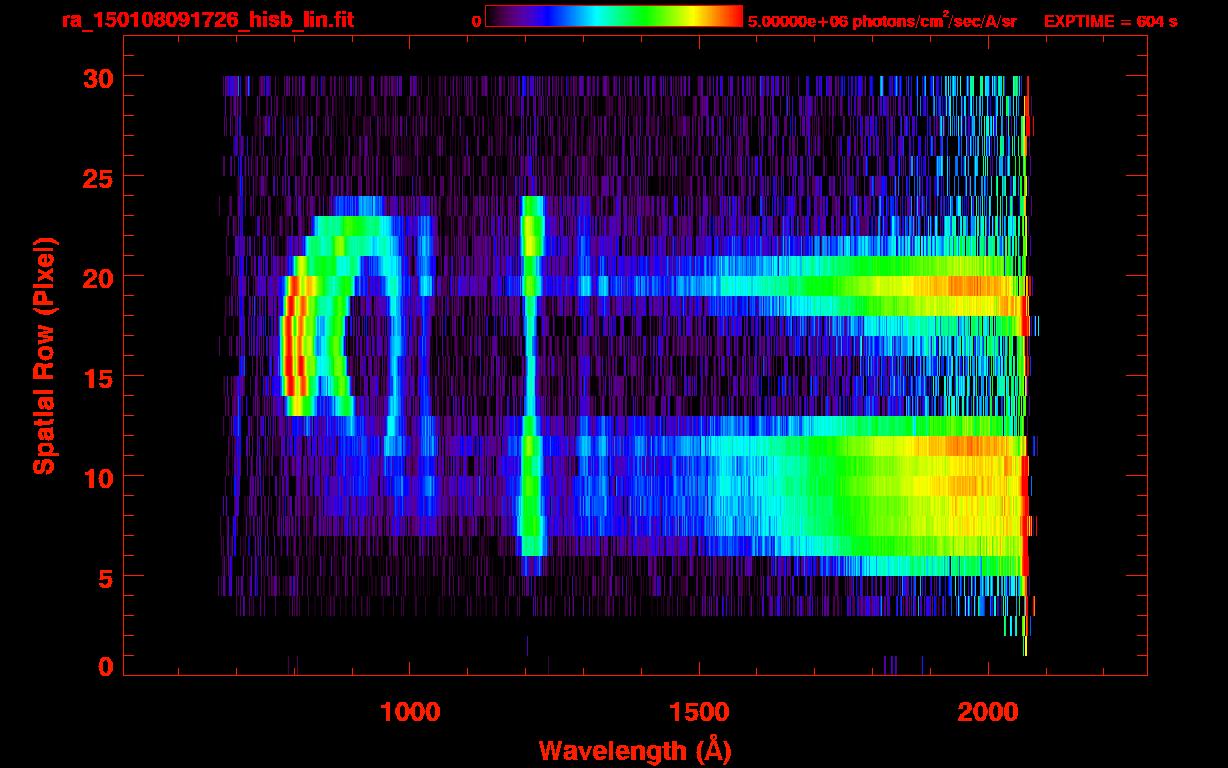Click the rainbow color scale bar
Image resolution: width=1228 pixels, height=768 pixels.
tap(613, 17)
